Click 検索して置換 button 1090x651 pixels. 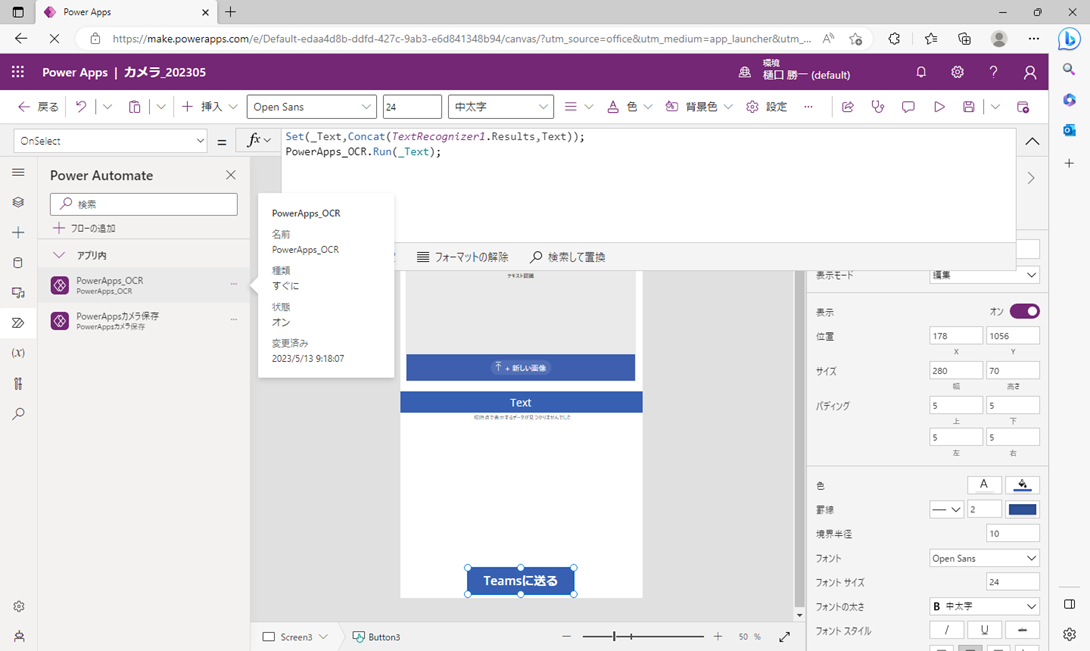(567, 257)
